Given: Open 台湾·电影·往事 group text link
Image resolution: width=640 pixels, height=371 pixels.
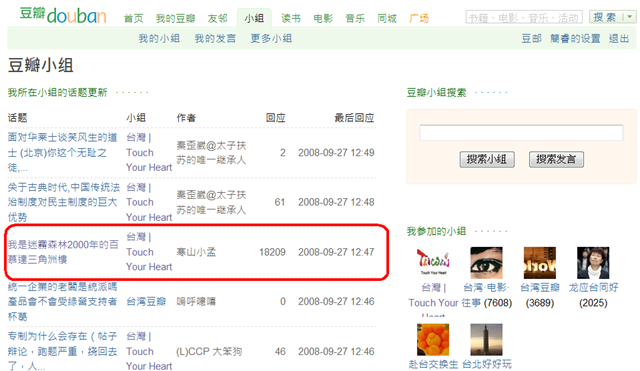Looking at the screenshot, I should 486,295.
